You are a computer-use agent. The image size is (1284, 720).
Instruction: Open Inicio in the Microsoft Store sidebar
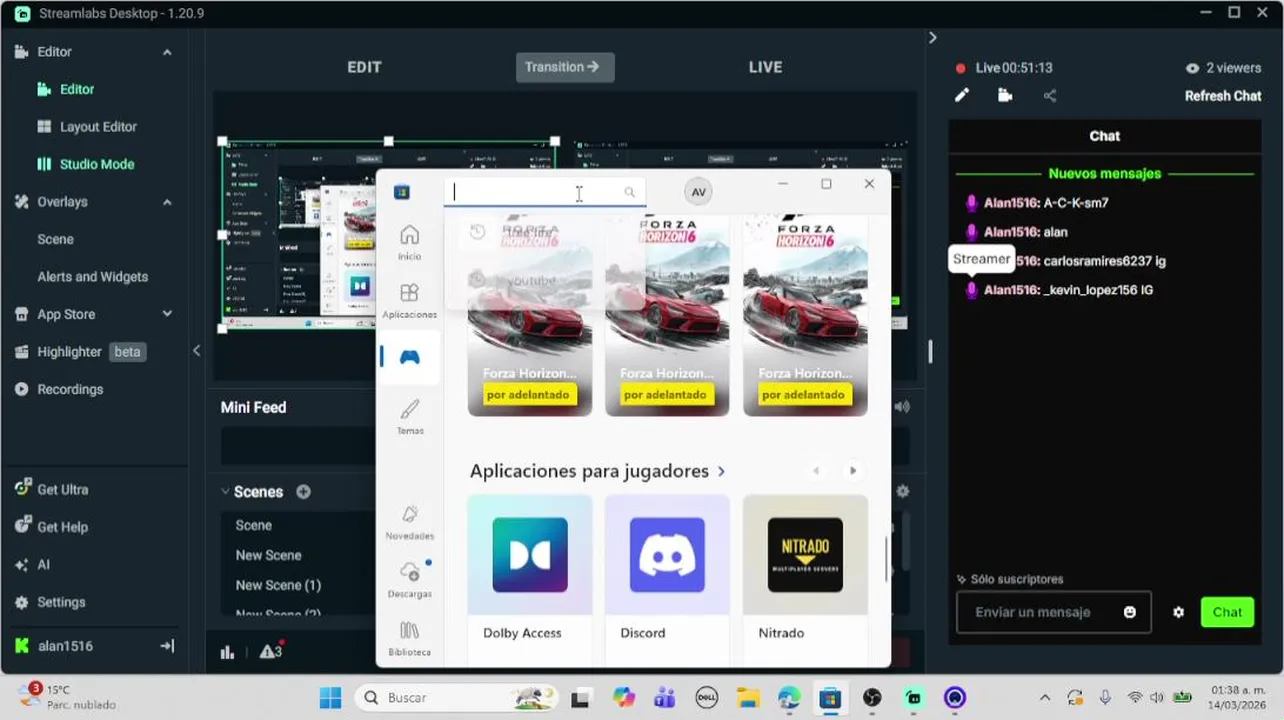pyautogui.click(x=410, y=242)
